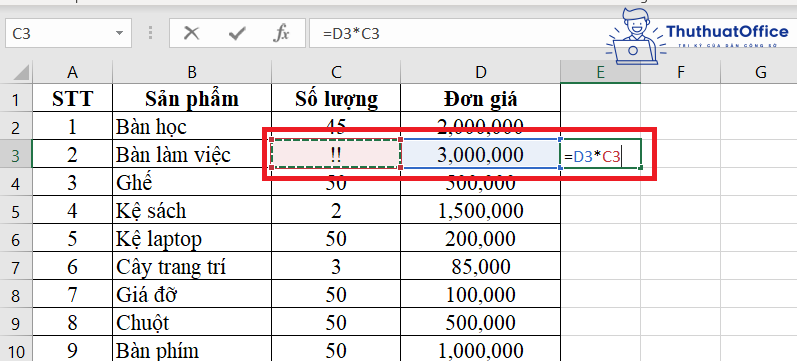Select column B header

point(192,73)
